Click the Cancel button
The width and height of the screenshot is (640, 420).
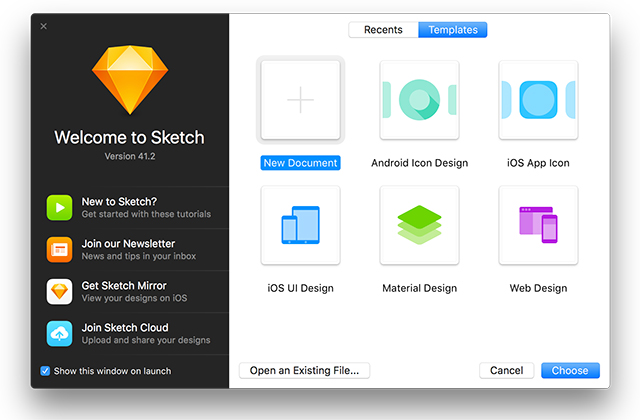tap(507, 370)
